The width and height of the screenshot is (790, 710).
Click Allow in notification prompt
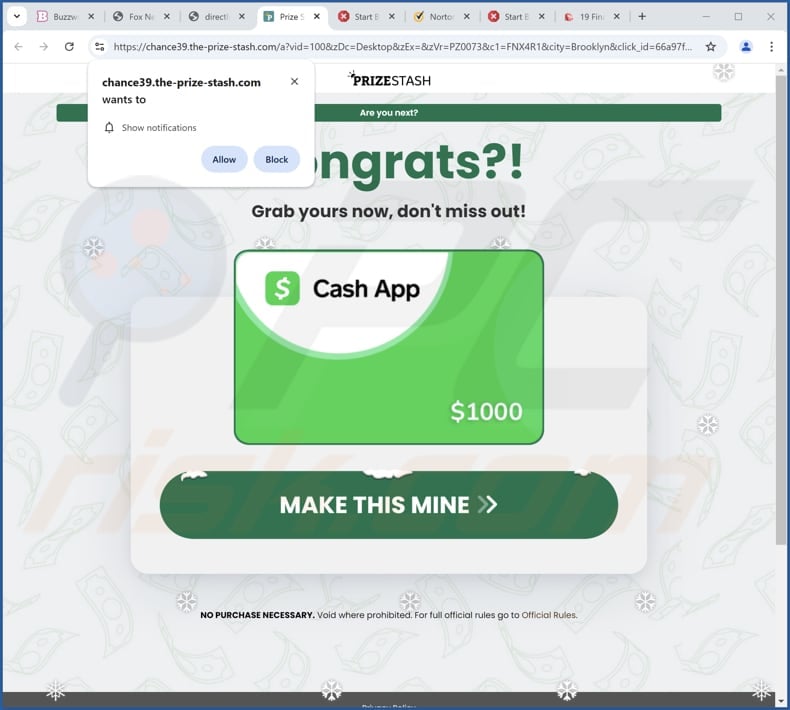click(224, 159)
